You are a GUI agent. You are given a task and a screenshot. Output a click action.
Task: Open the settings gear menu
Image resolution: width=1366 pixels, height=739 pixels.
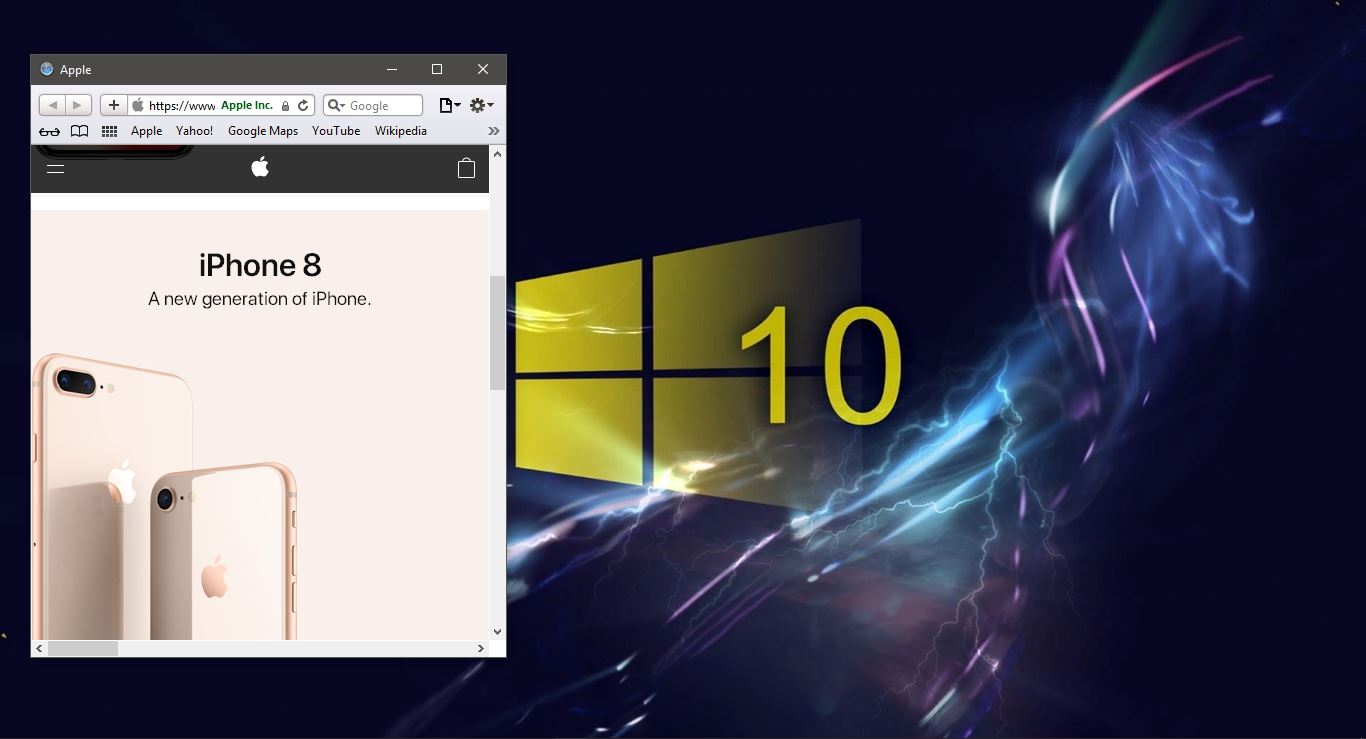pyautogui.click(x=482, y=105)
